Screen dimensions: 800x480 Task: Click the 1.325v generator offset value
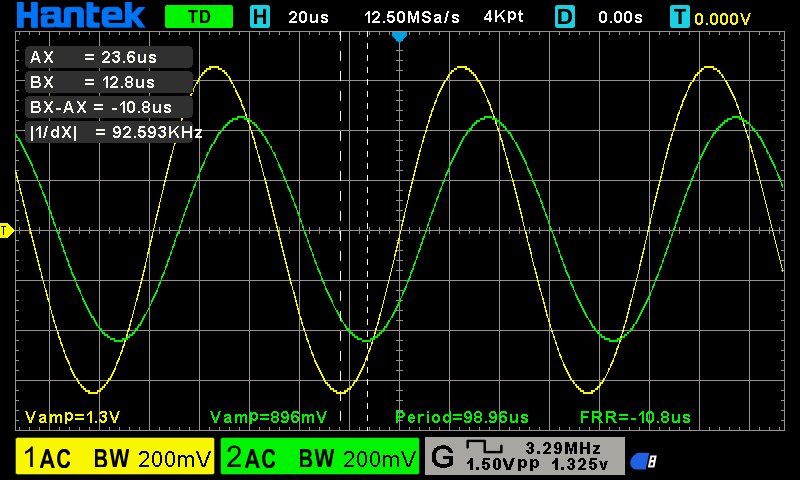[x=579, y=464]
